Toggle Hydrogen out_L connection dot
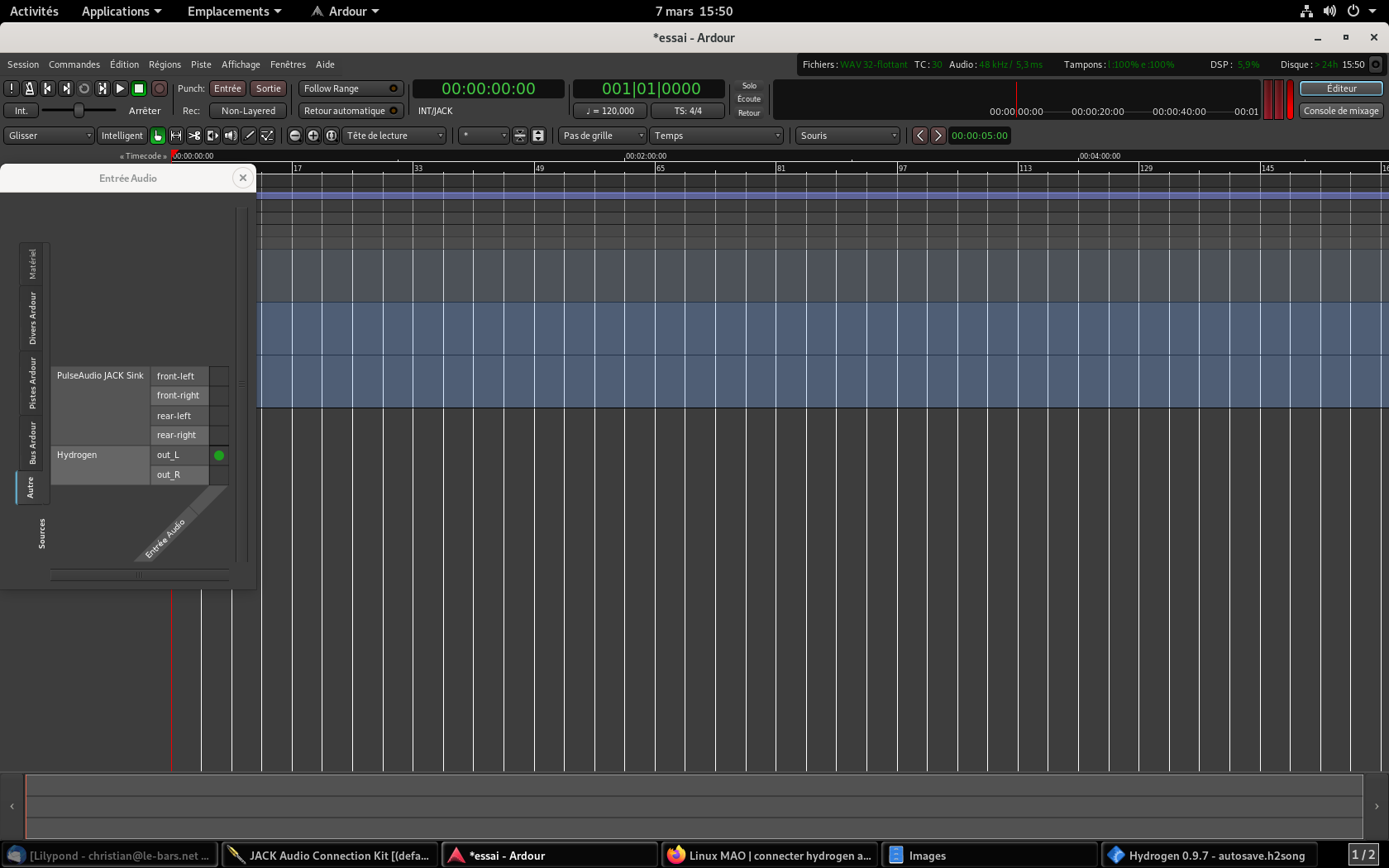Image resolution: width=1389 pixels, height=868 pixels. point(219,455)
